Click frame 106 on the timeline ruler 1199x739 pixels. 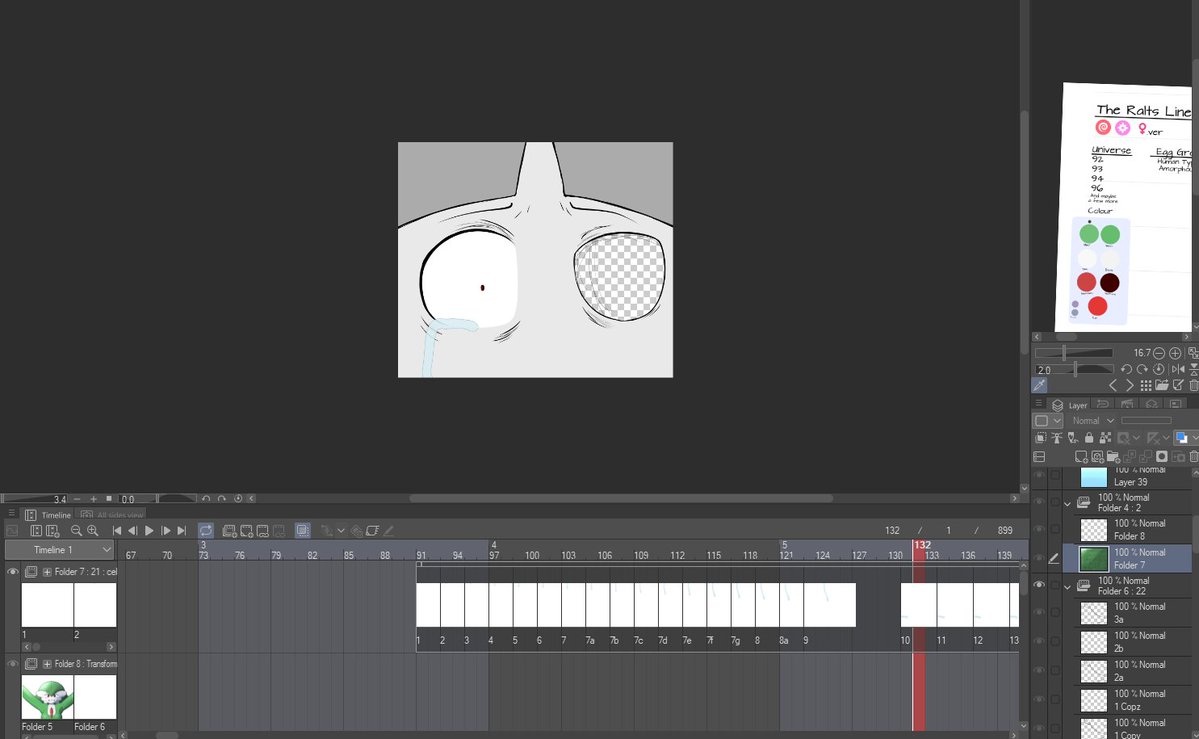604,555
